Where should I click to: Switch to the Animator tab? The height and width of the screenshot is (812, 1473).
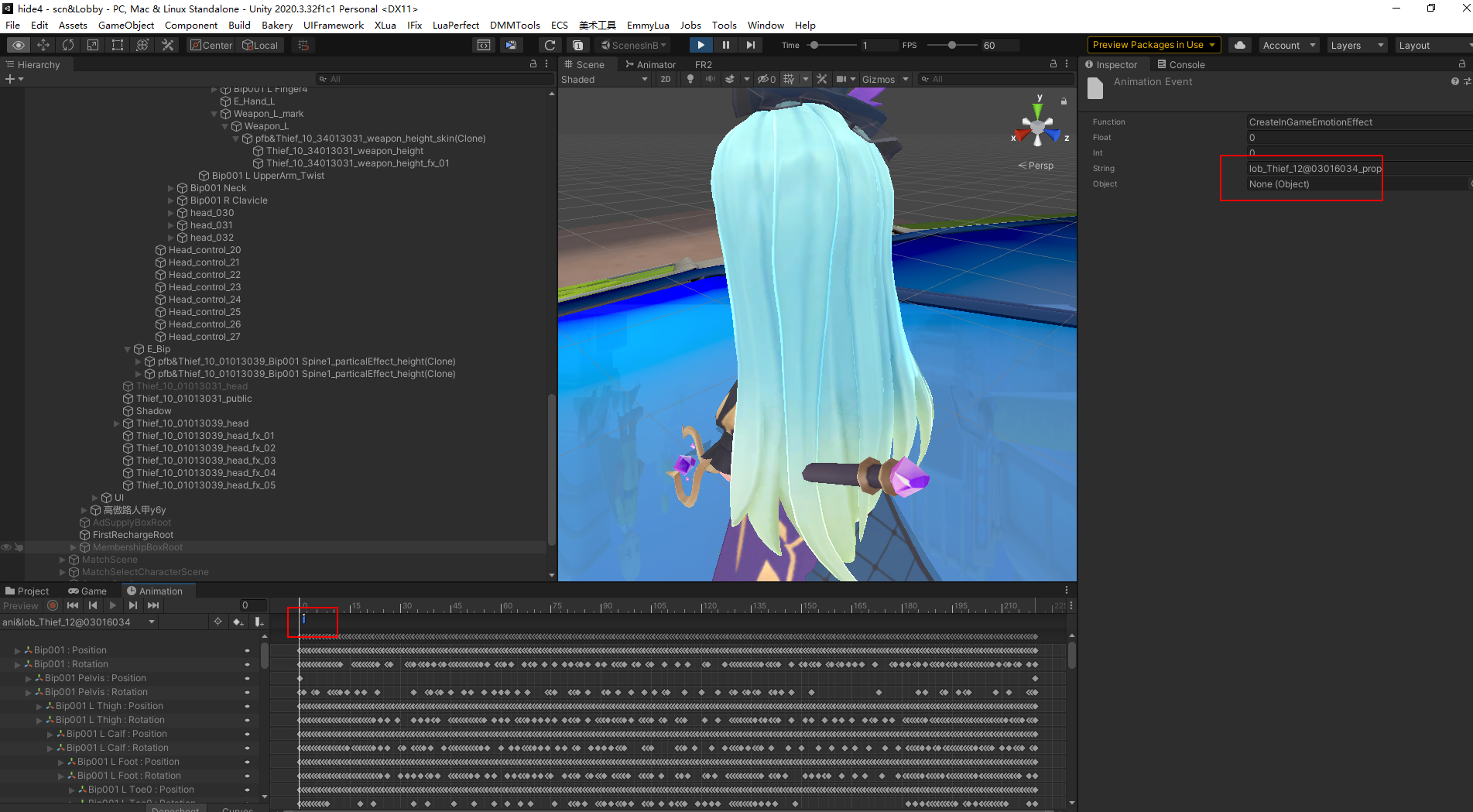point(651,64)
